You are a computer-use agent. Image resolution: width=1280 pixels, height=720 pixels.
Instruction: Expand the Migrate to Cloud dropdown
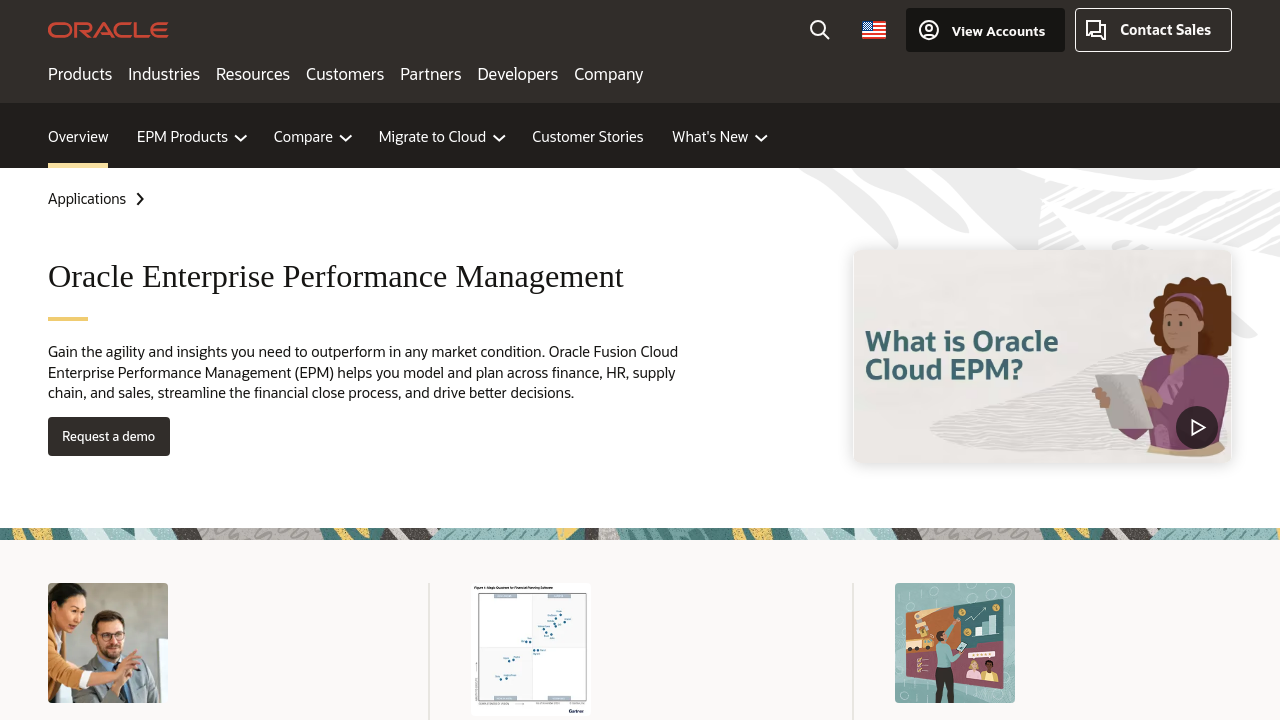pos(442,137)
